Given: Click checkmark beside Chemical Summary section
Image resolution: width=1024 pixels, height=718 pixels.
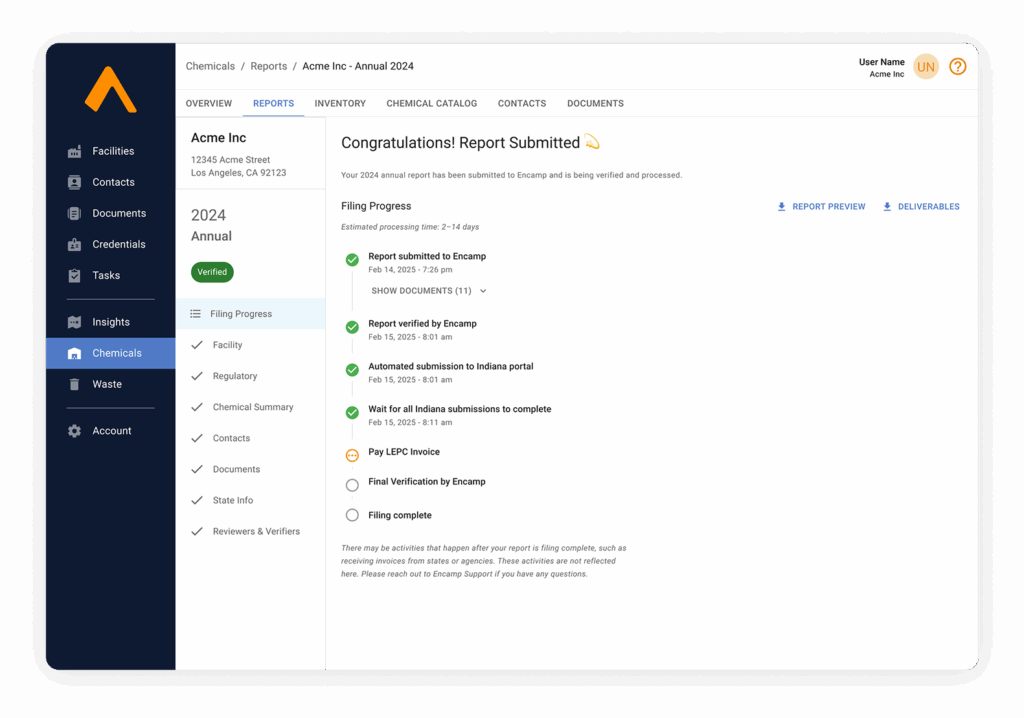Looking at the screenshot, I should (x=197, y=407).
